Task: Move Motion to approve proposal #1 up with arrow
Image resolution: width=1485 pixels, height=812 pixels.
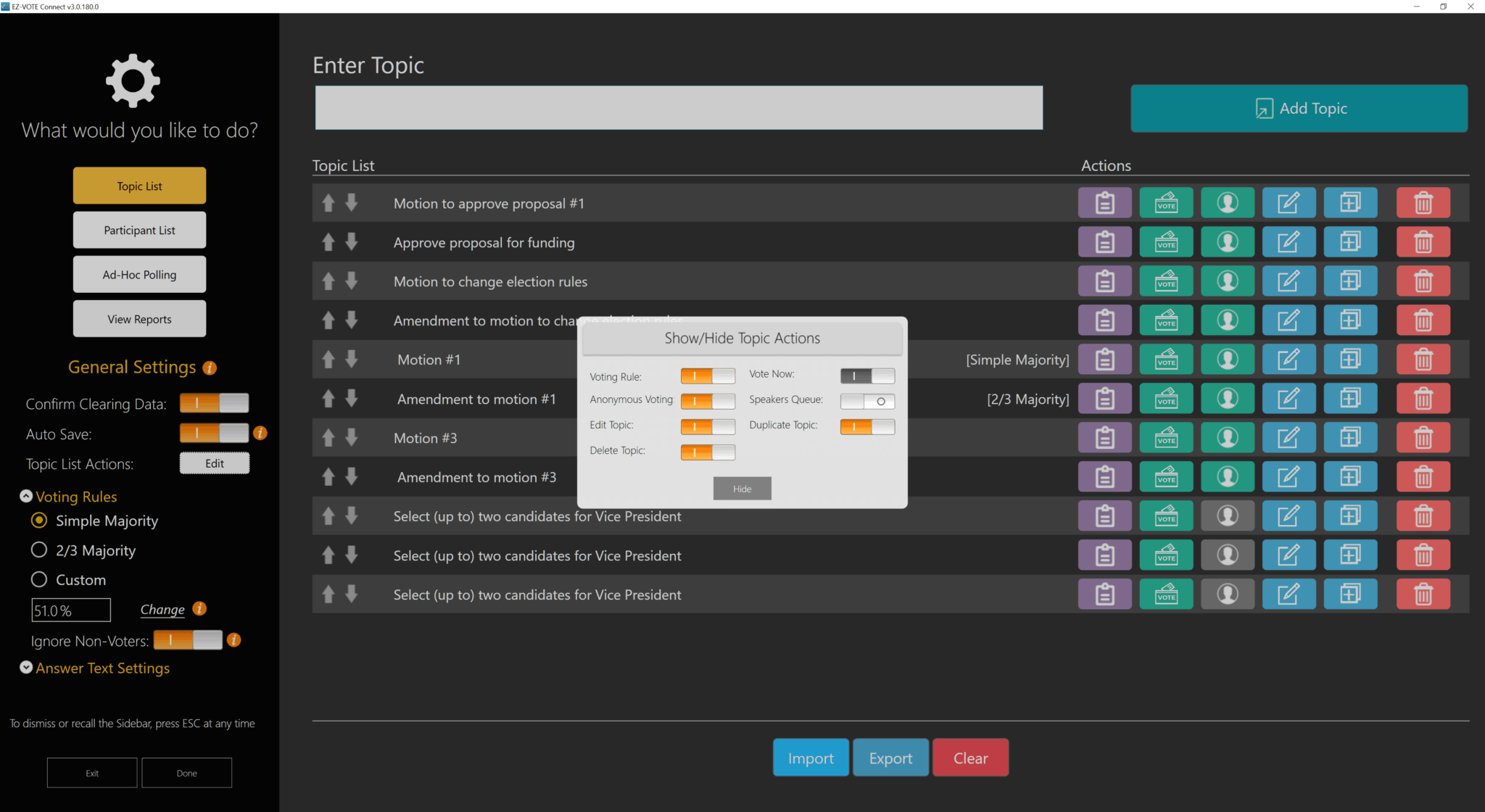Action: [x=328, y=202]
